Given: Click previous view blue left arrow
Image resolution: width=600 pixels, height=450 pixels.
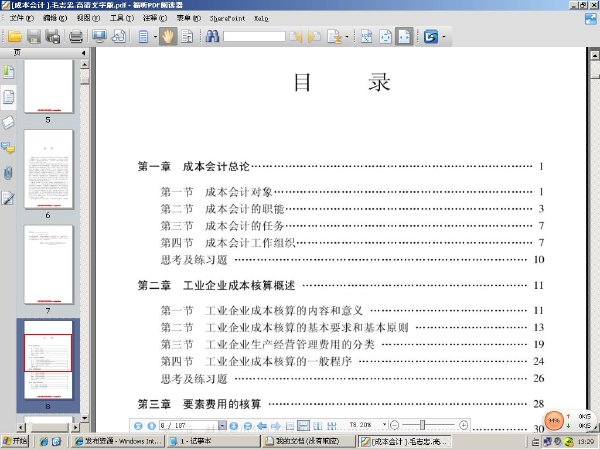Looking at the screenshot, I should (262, 426).
